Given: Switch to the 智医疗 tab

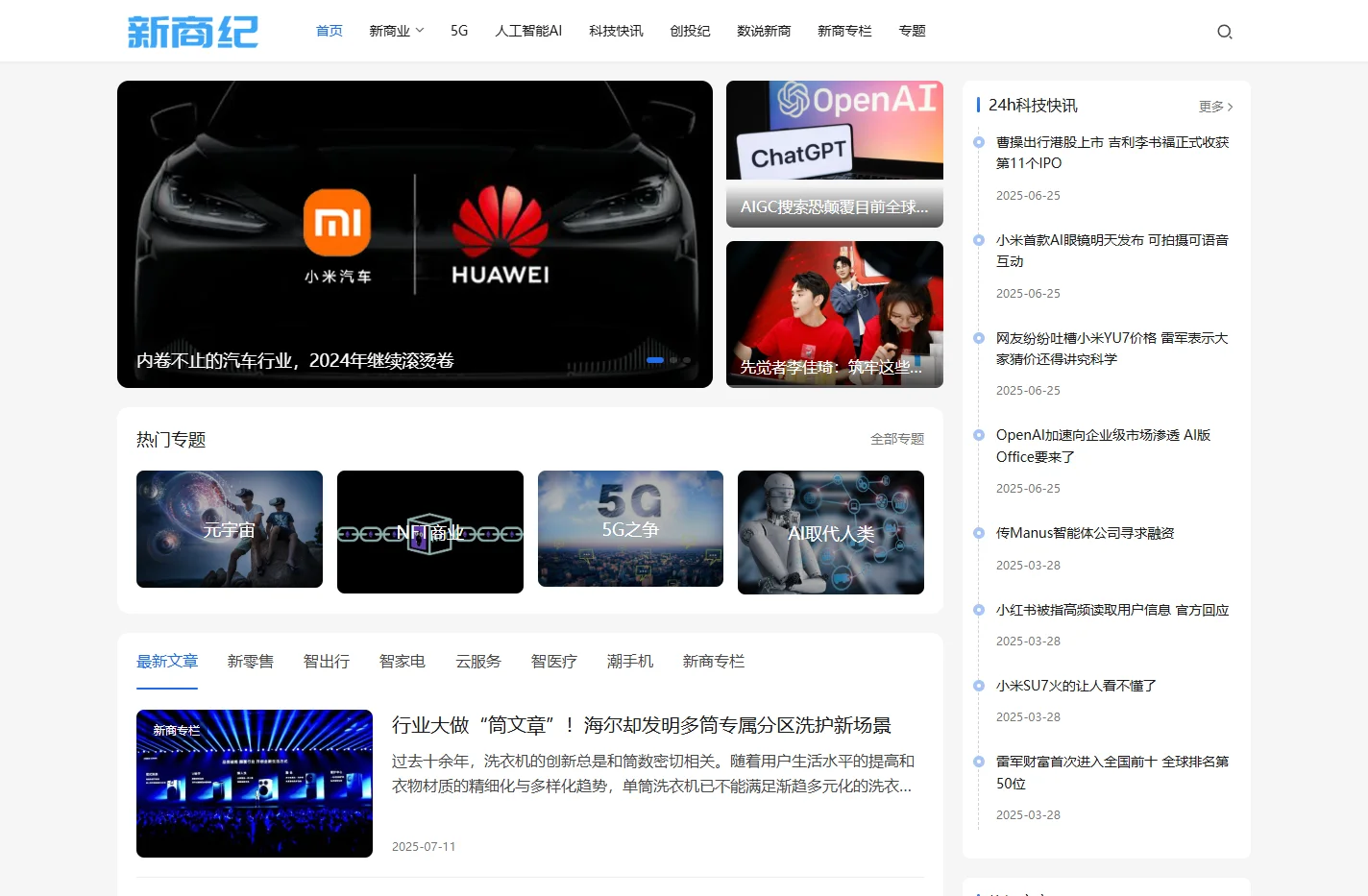Looking at the screenshot, I should 554,661.
